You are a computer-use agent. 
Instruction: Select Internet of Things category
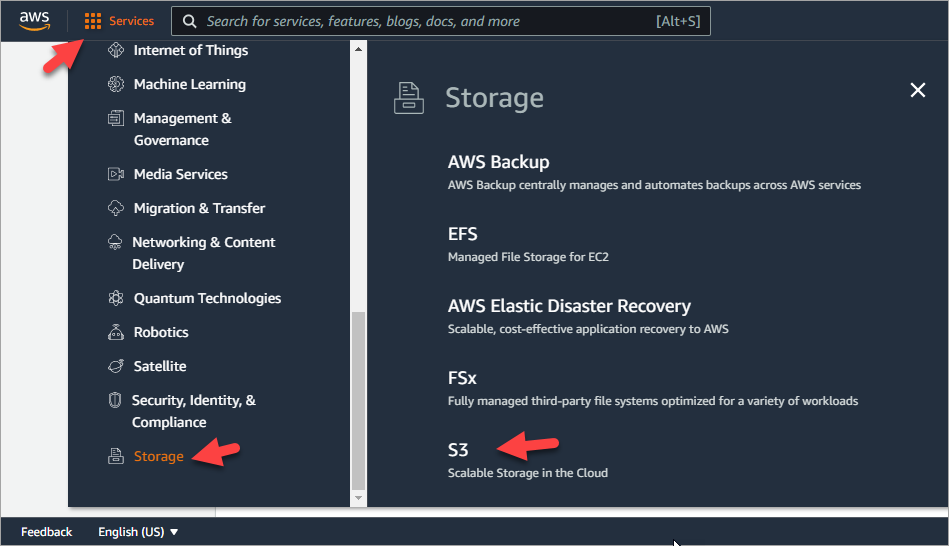[x=191, y=50]
